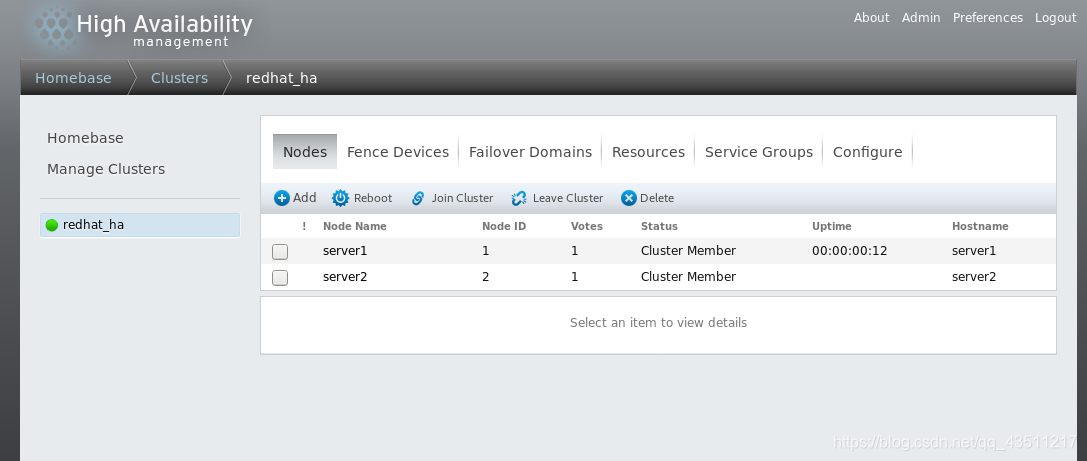1087x461 pixels.
Task: Click the green status dot beside redhat_ha
Action: pos(52,225)
